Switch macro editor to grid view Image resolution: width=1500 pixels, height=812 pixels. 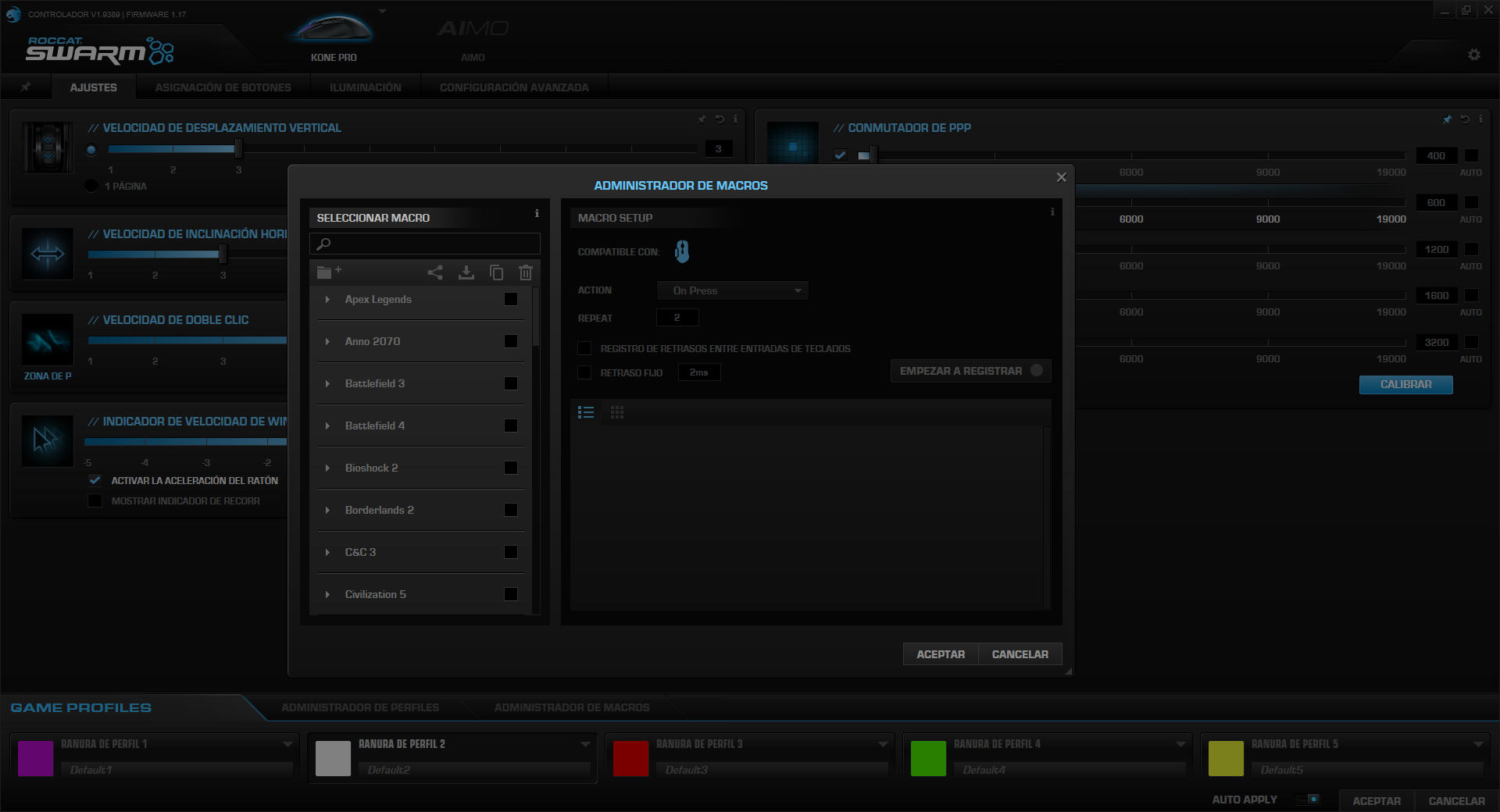pos(617,412)
